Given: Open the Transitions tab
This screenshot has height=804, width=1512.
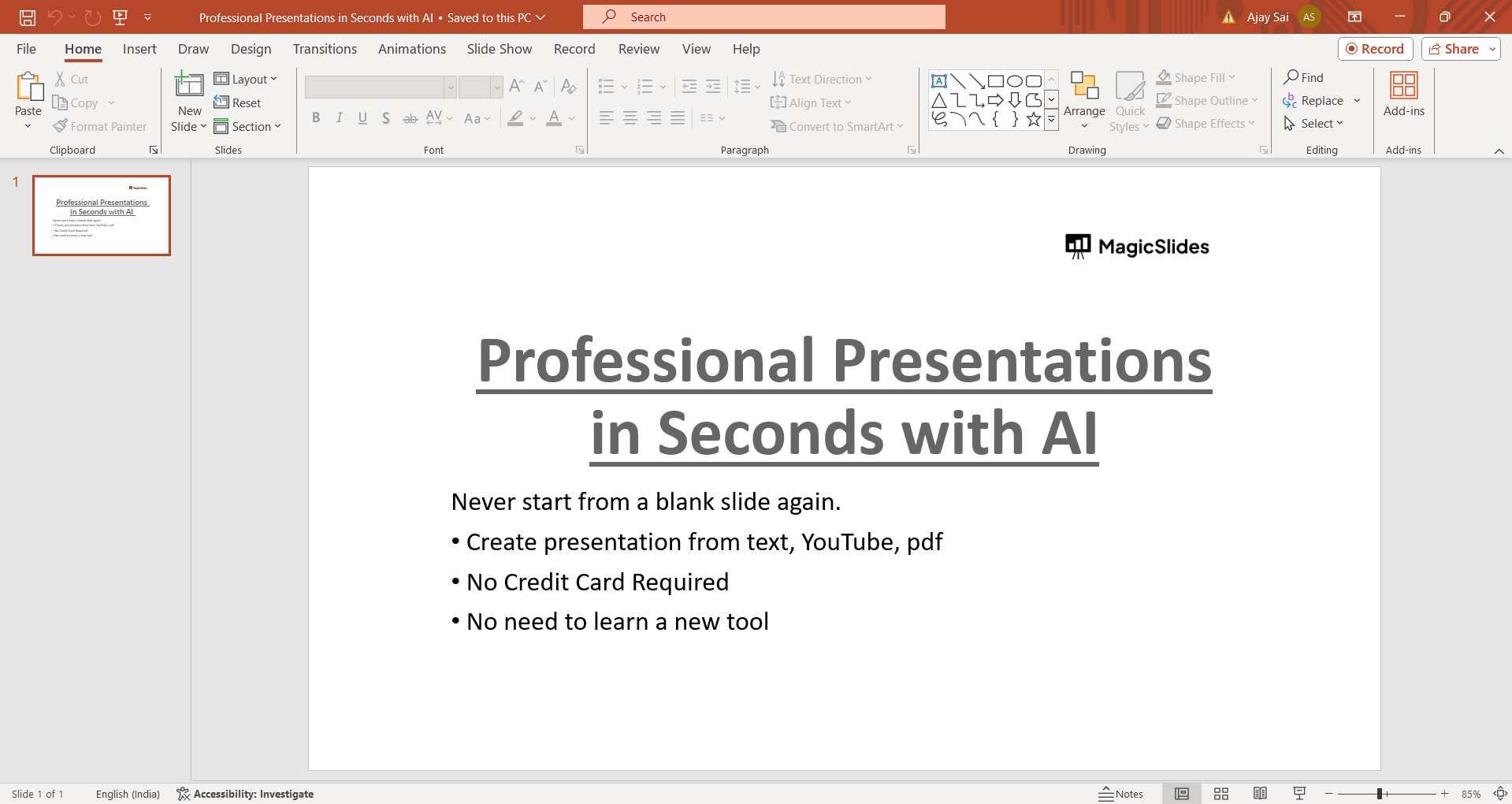Looking at the screenshot, I should pyautogui.click(x=325, y=49).
